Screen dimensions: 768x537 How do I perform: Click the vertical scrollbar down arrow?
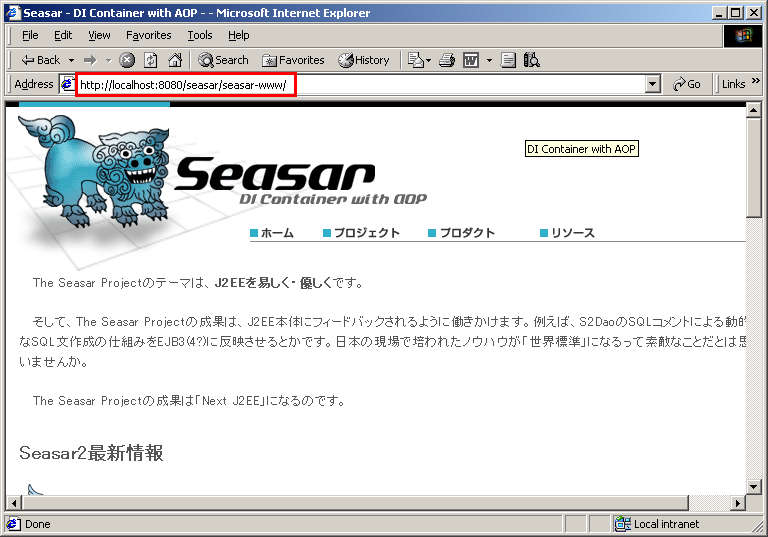[754, 486]
